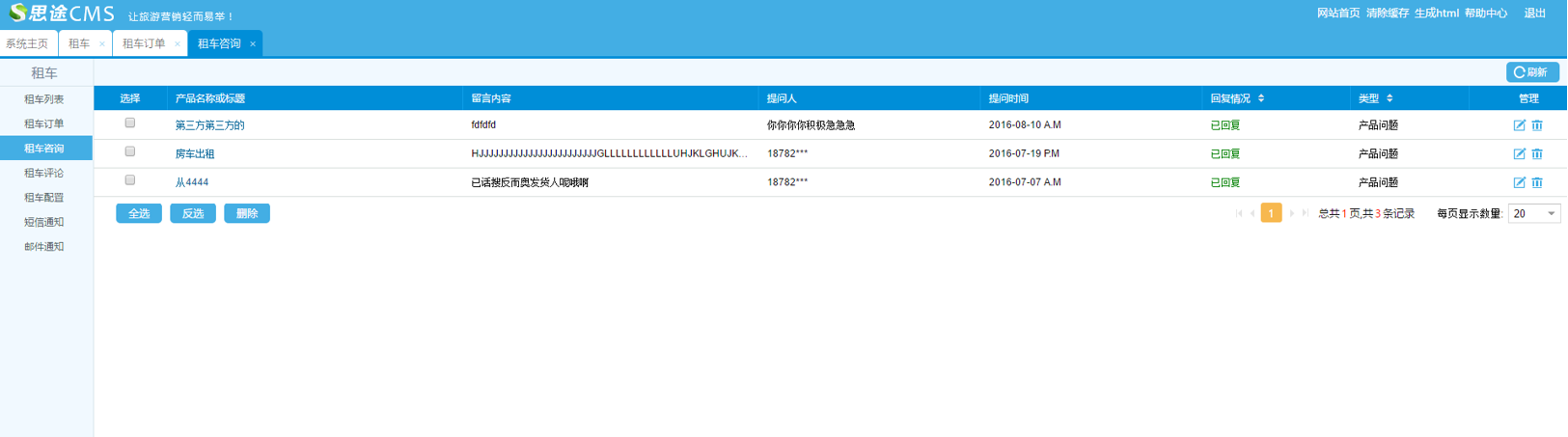Screen dimensions: 1568x437
Task: Open edit icon for 从4444 row
Action: (x=1519, y=182)
